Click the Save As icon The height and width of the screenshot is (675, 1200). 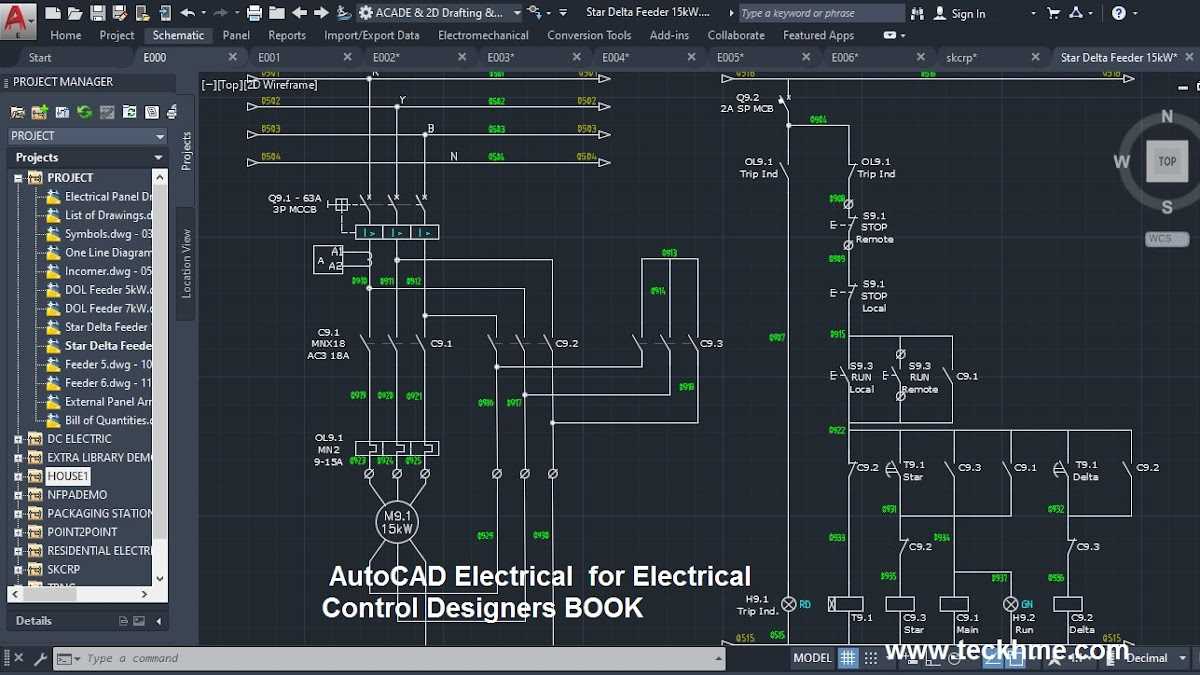click(x=118, y=13)
